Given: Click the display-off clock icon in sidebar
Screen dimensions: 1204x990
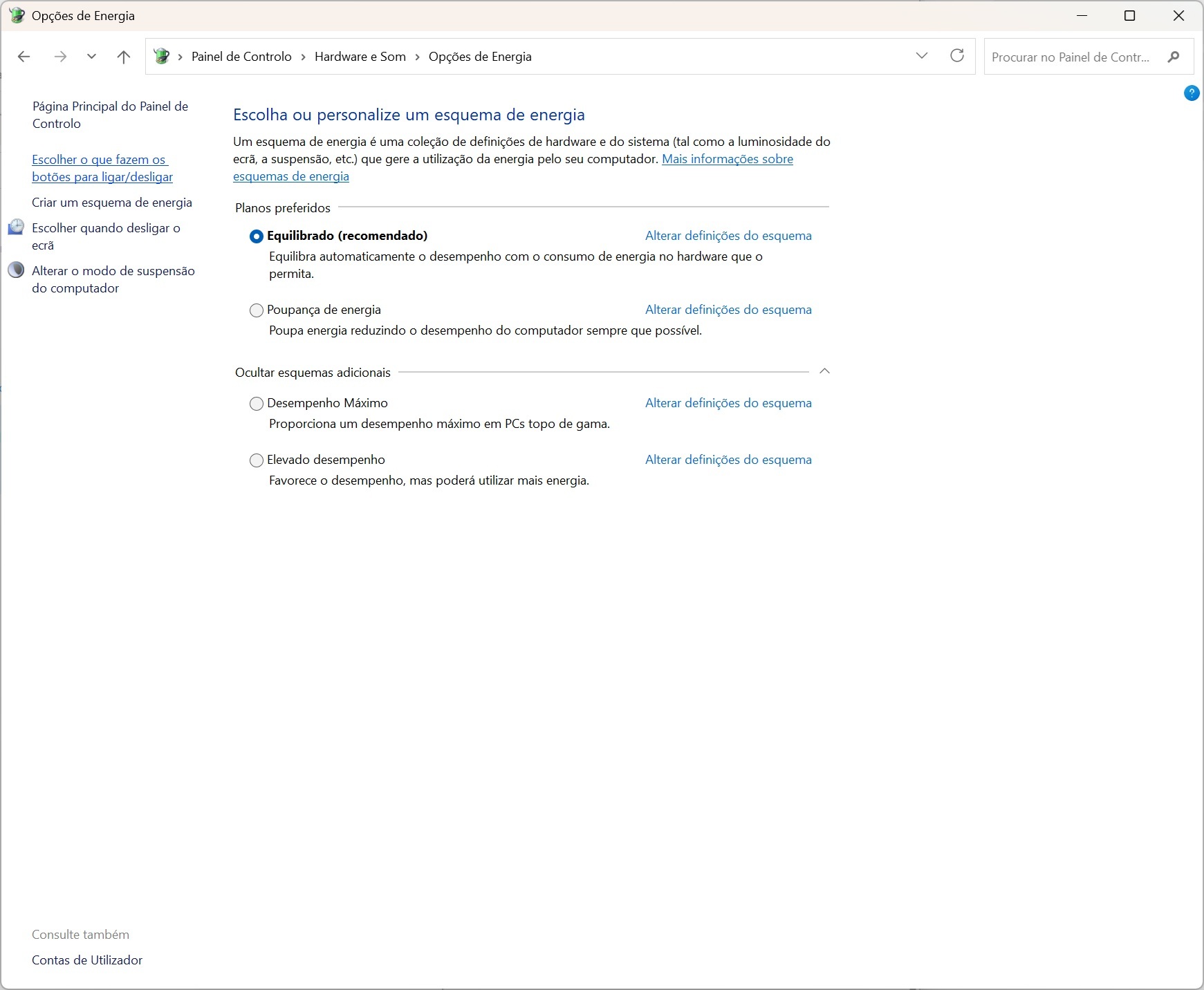Looking at the screenshot, I should [16, 227].
